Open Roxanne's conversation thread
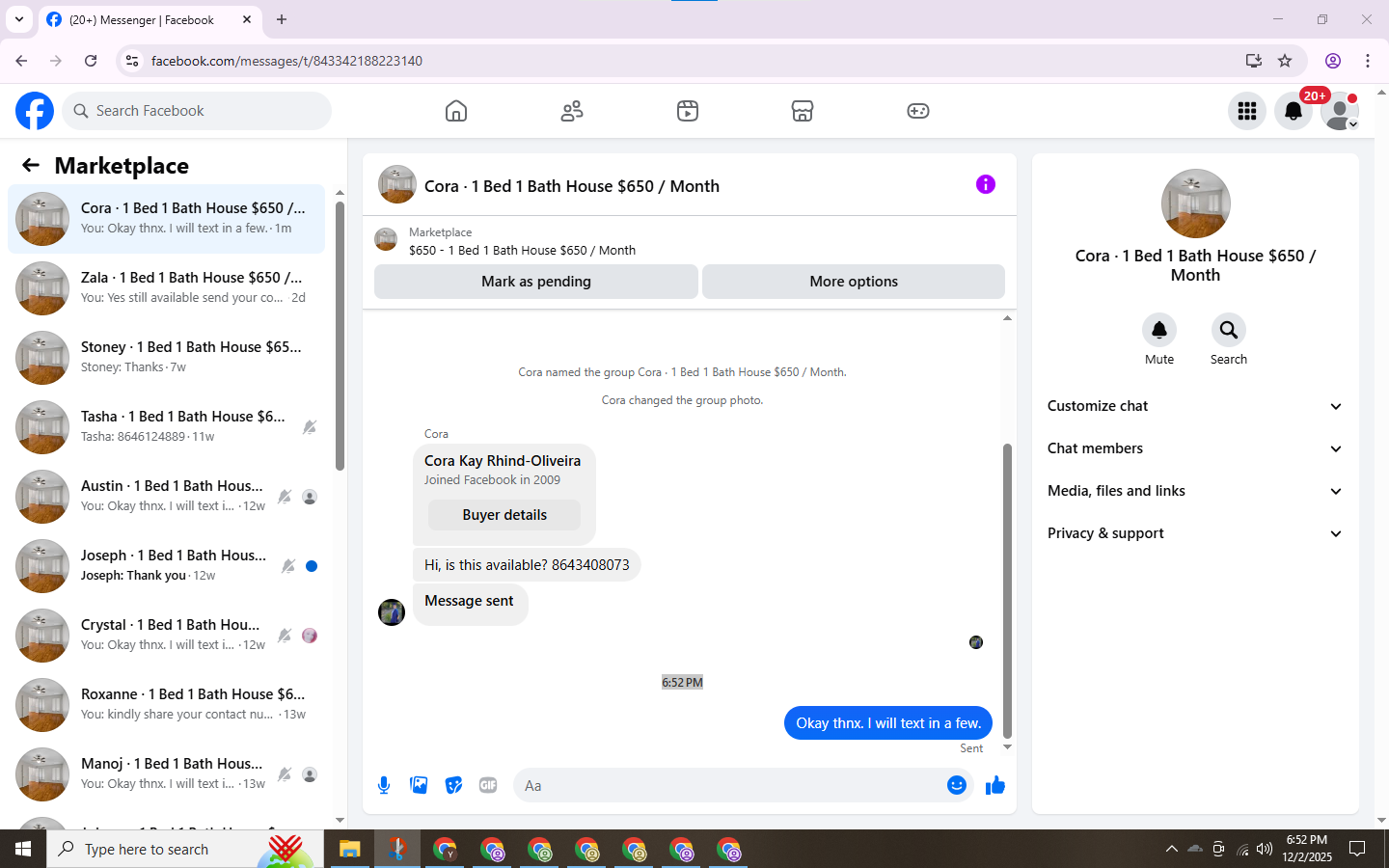1389x868 pixels. (x=166, y=705)
